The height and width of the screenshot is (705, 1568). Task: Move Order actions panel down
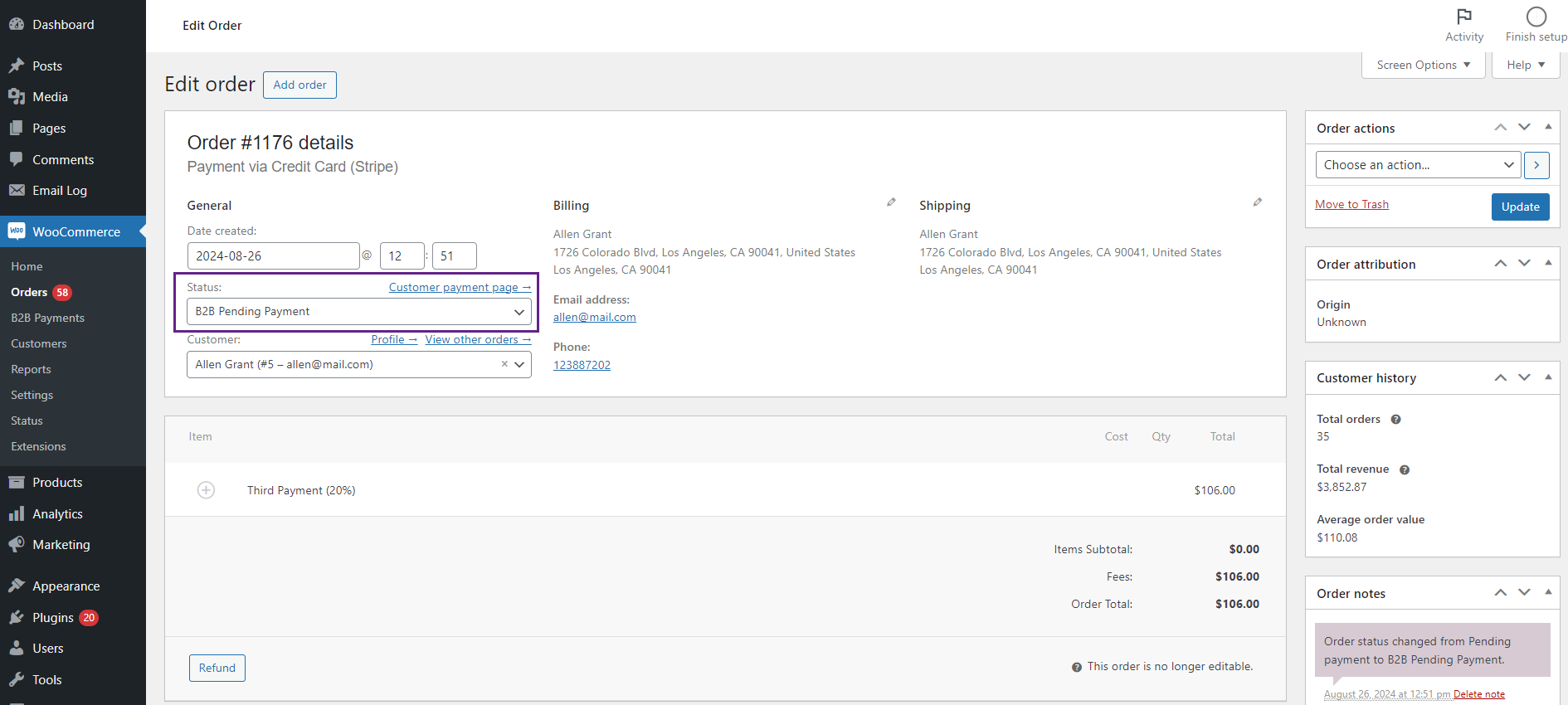pyautogui.click(x=1524, y=128)
